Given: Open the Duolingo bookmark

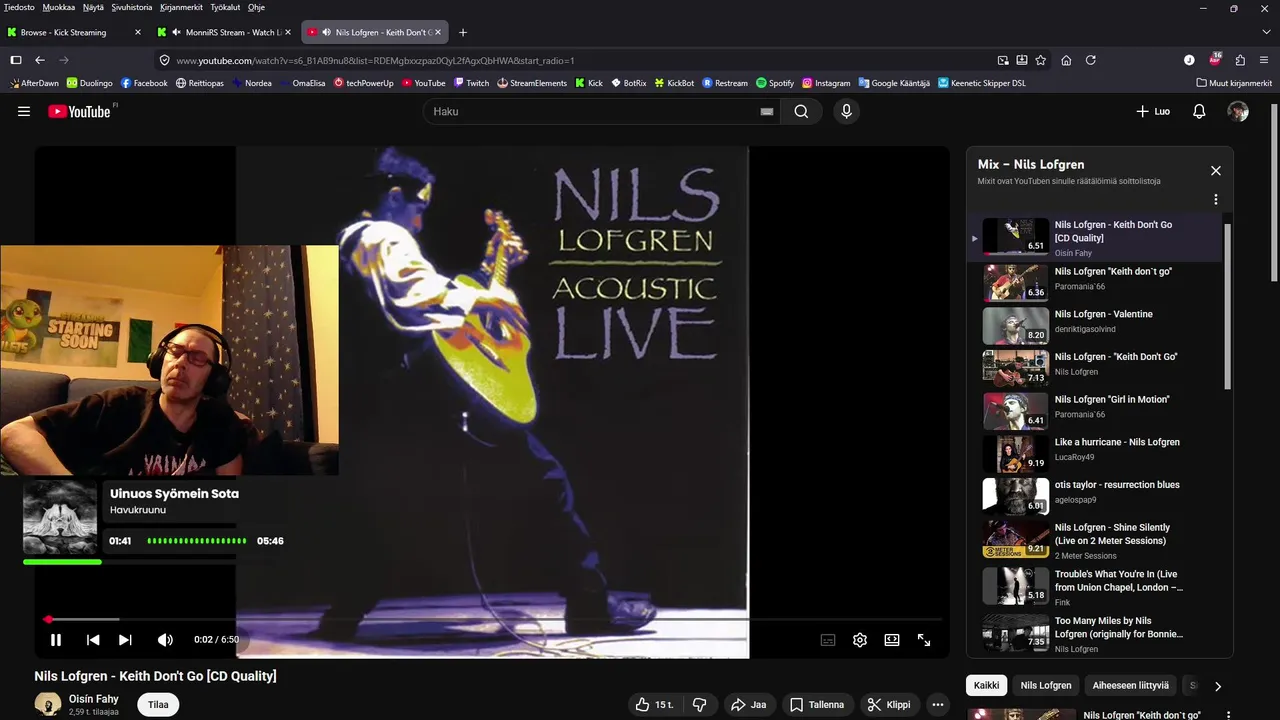Looking at the screenshot, I should (89, 83).
